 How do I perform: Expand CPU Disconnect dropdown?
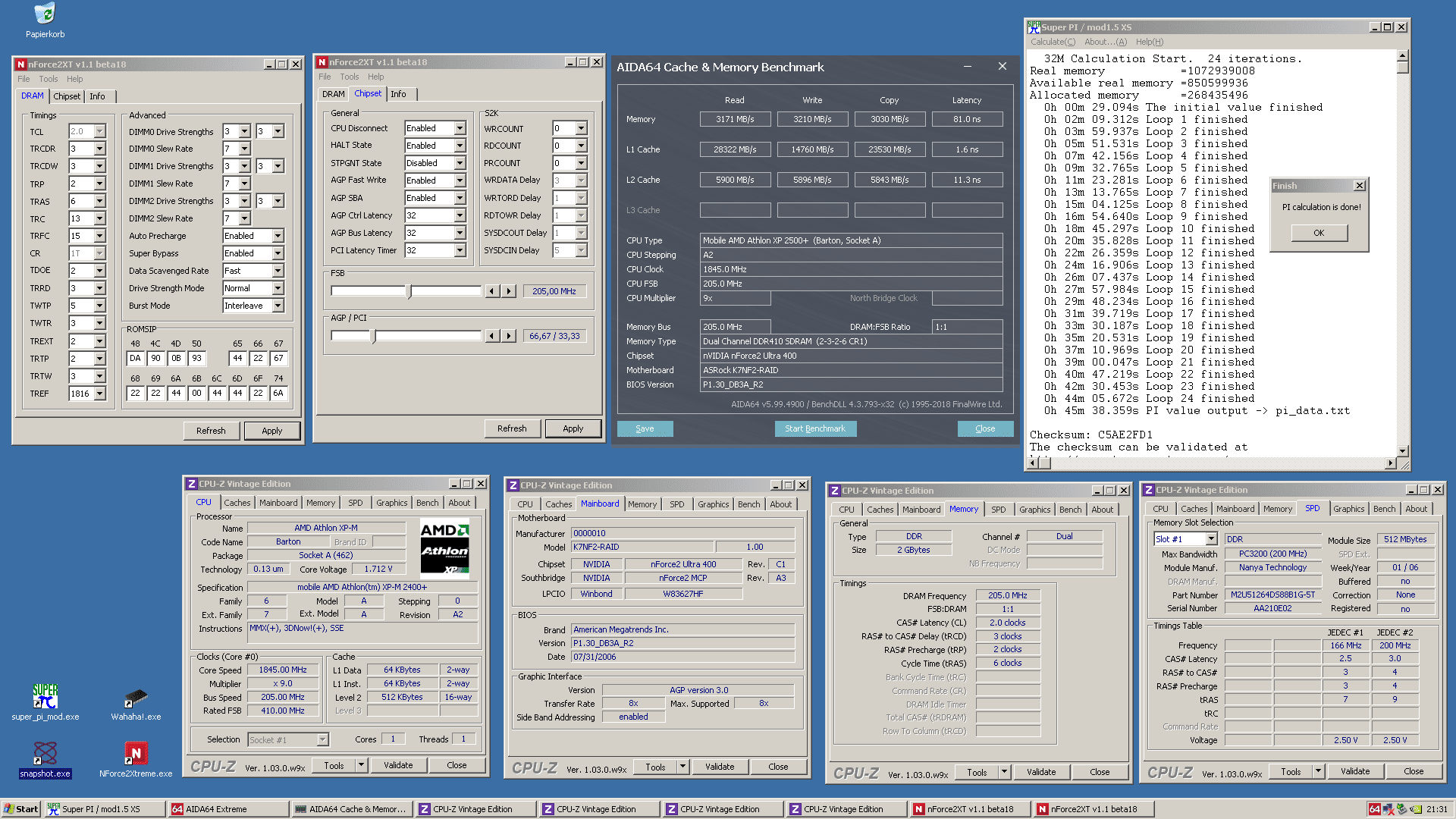coord(460,128)
